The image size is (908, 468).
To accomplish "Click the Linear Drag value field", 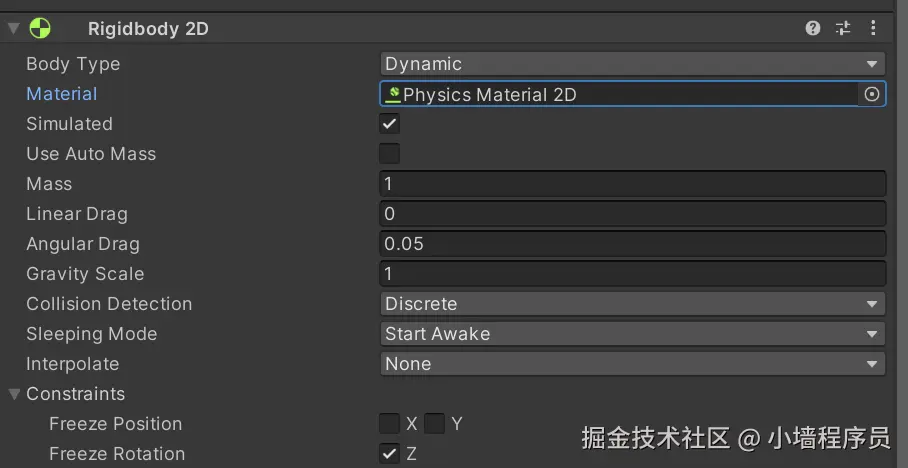I will pos(633,214).
